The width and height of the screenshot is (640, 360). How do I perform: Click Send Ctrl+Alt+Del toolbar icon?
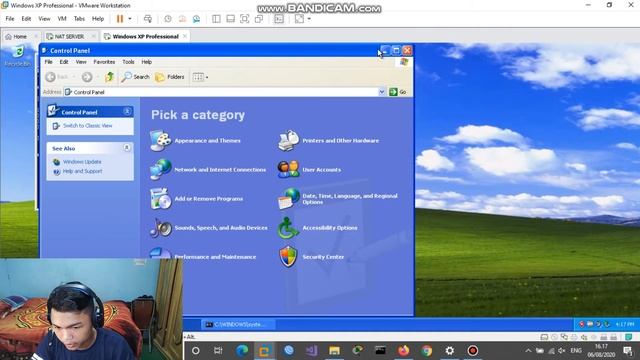(148, 19)
